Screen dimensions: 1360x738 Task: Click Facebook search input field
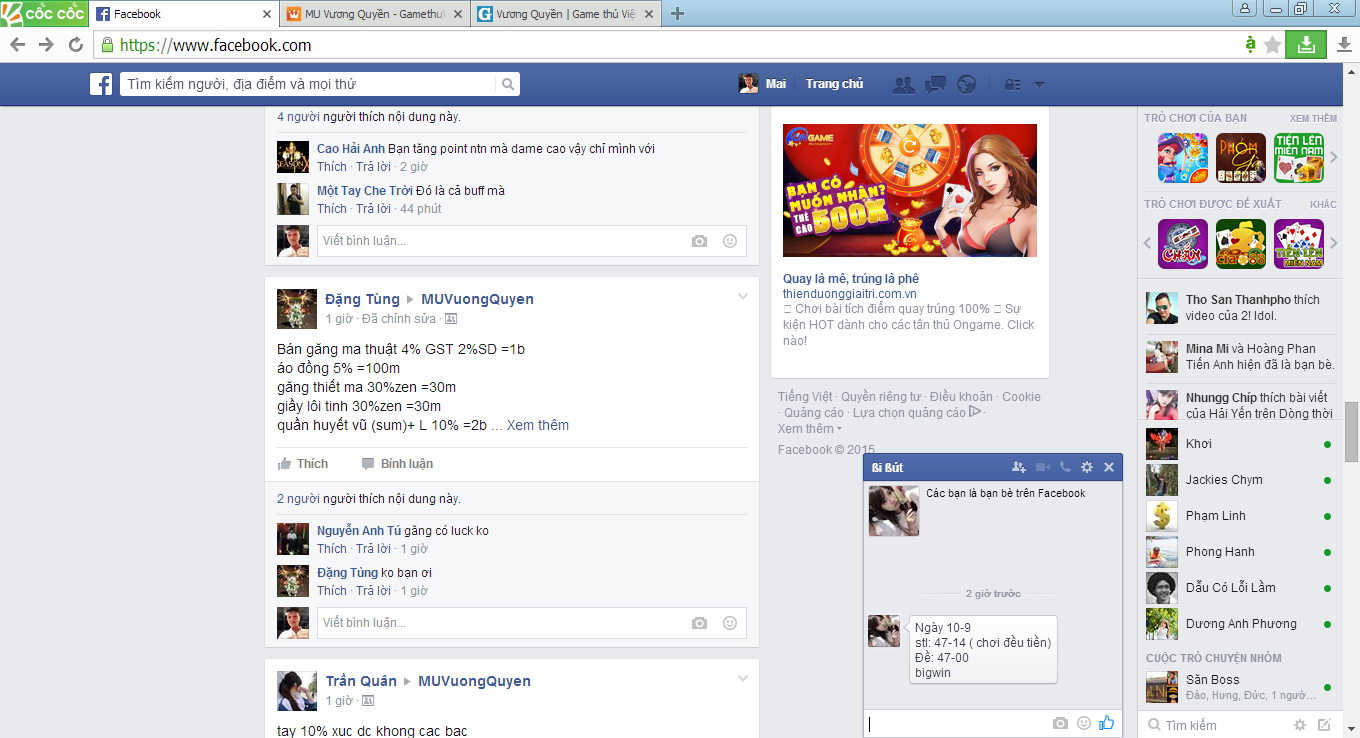[310, 85]
